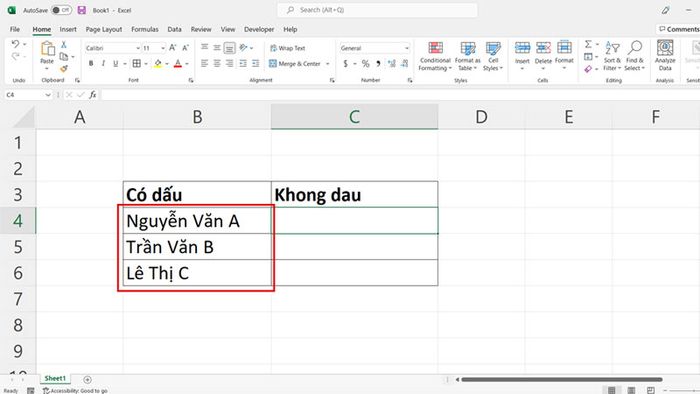Open the Page Layout tab

click(104, 29)
